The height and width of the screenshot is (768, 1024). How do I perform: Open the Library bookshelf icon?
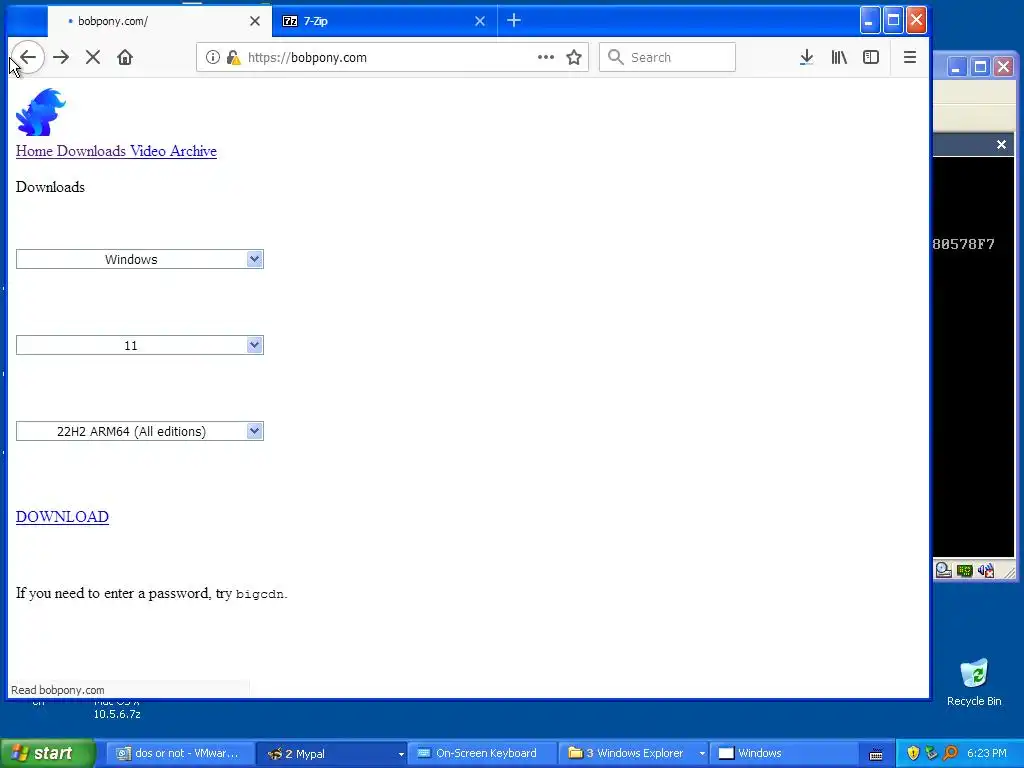click(839, 57)
